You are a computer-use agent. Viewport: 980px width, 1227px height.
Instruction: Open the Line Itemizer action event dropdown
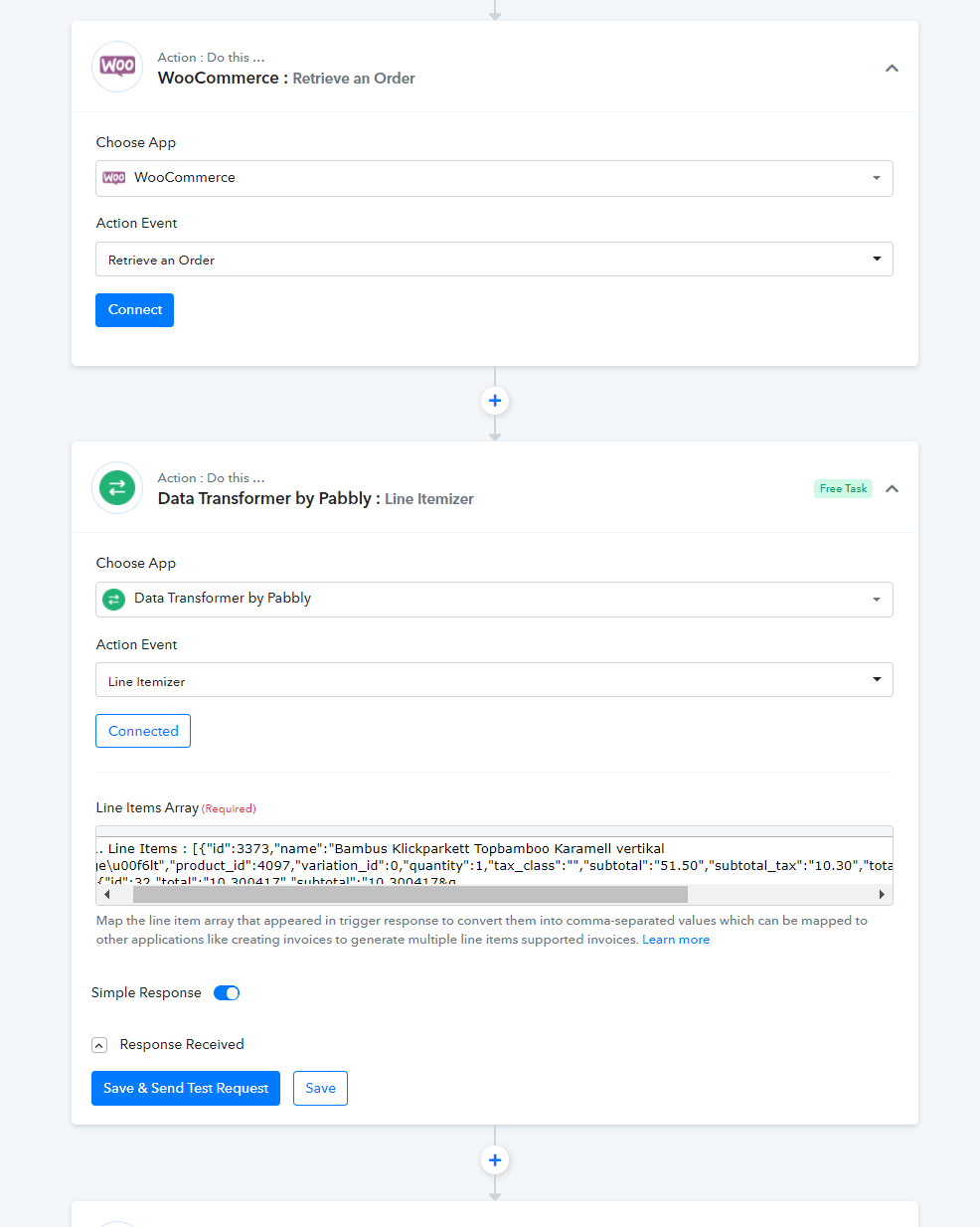(x=494, y=680)
